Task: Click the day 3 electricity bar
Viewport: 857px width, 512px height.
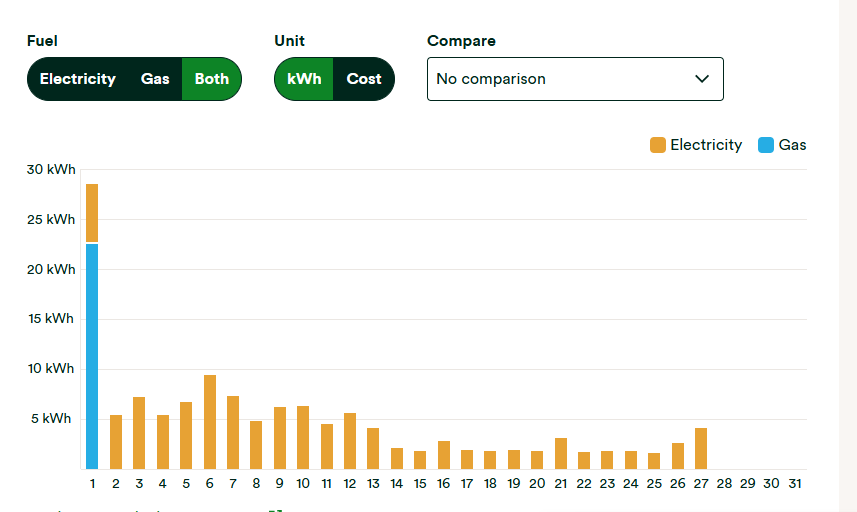Action: coord(139,433)
